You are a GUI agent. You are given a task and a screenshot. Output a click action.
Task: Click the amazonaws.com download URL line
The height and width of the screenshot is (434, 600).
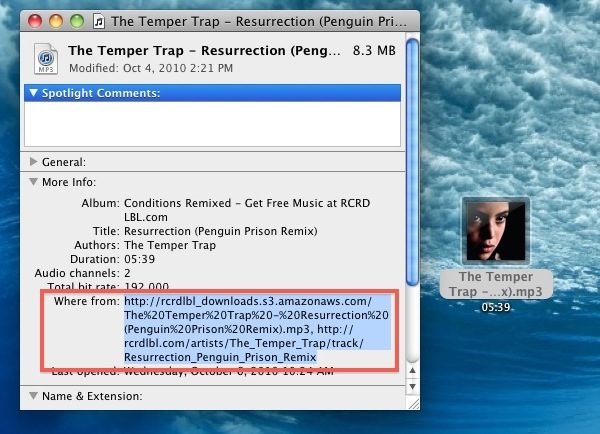[248, 301]
